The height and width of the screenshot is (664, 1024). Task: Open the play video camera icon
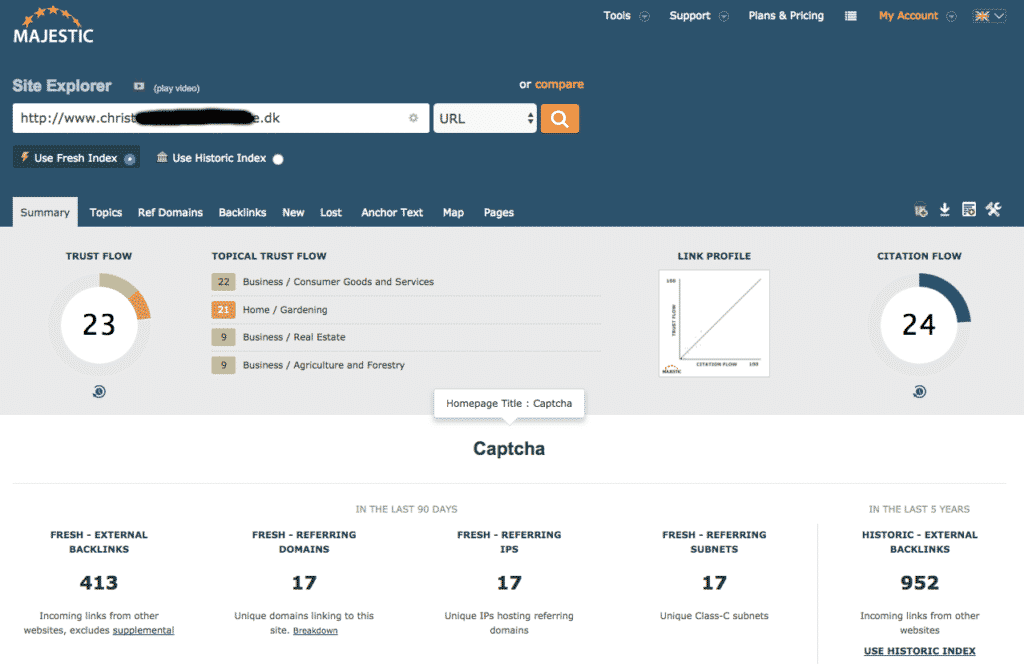pyautogui.click(x=139, y=86)
